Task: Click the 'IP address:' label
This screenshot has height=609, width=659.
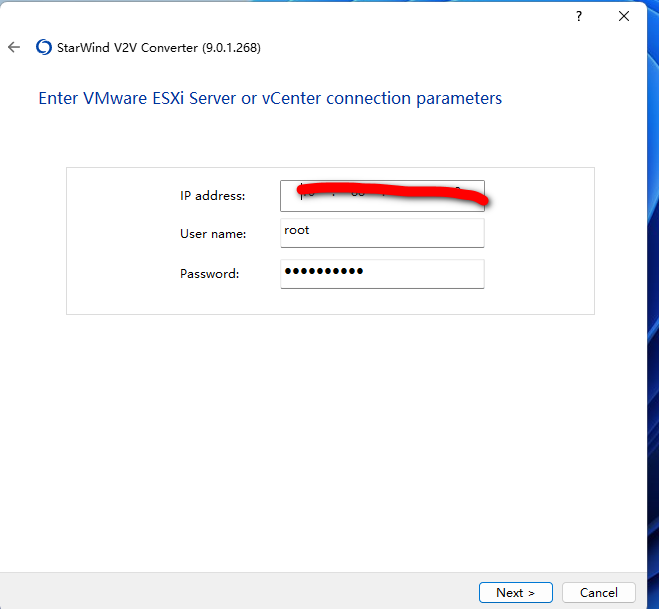Action: tap(212, 196)
